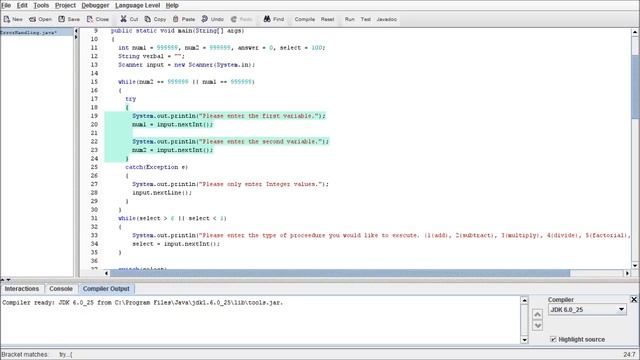Select ErrorHandling.java in file list
This screenshot has width=640, height=360.
point(37,32)
